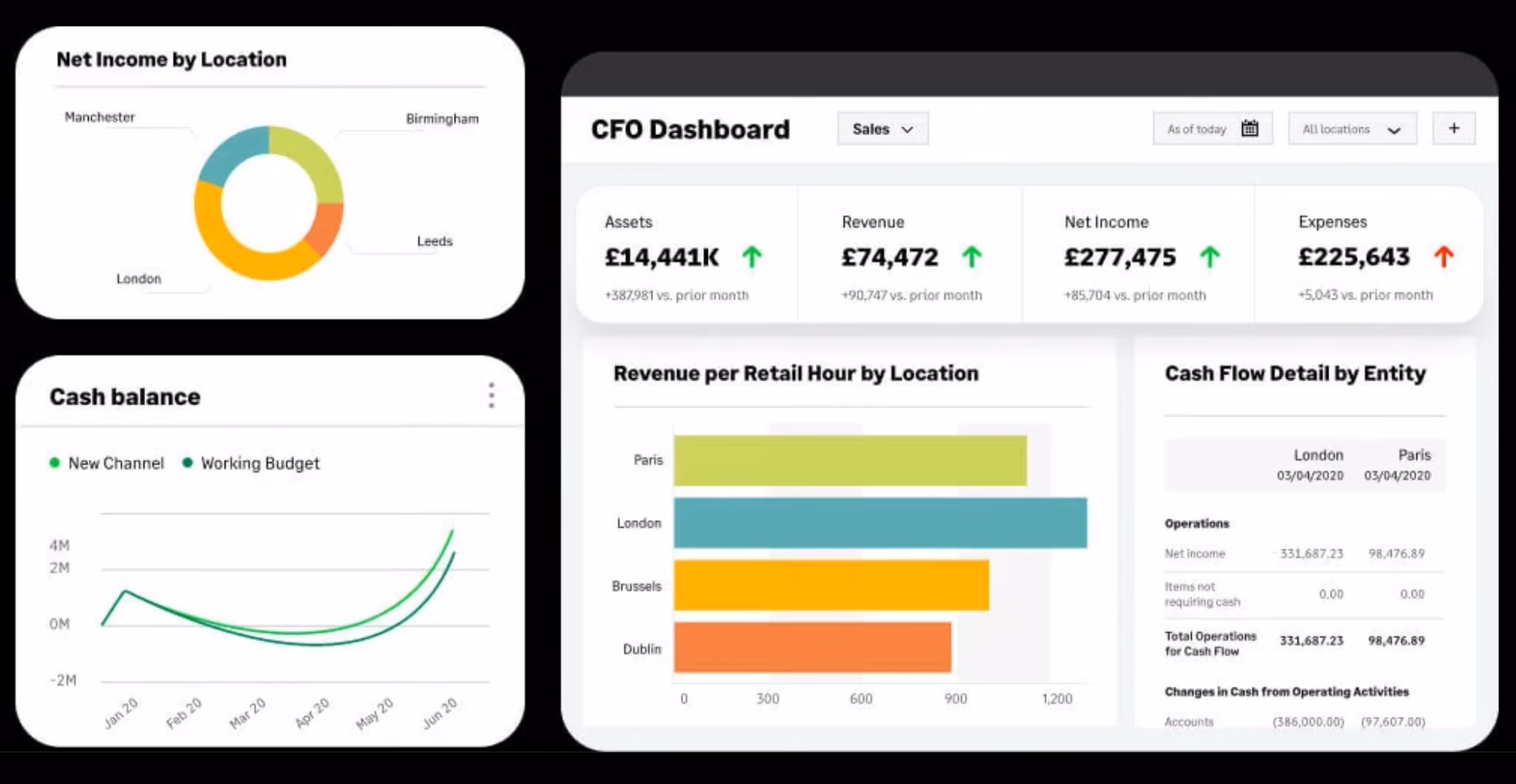
Task: Click the £225,643 Expenses value
Action: click(x=1354, y=257)
